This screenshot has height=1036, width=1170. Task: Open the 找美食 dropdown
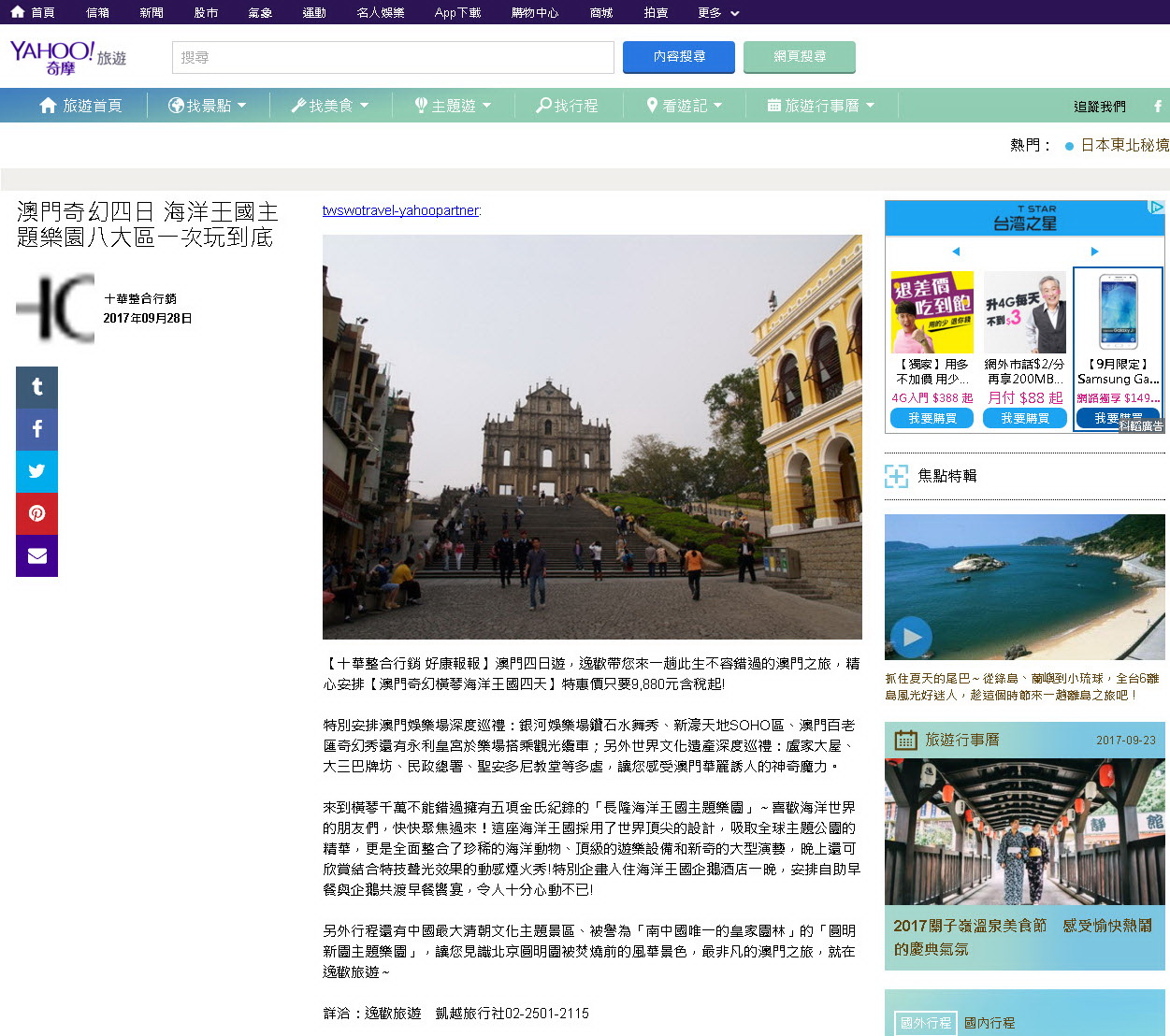tap(329, 106)
